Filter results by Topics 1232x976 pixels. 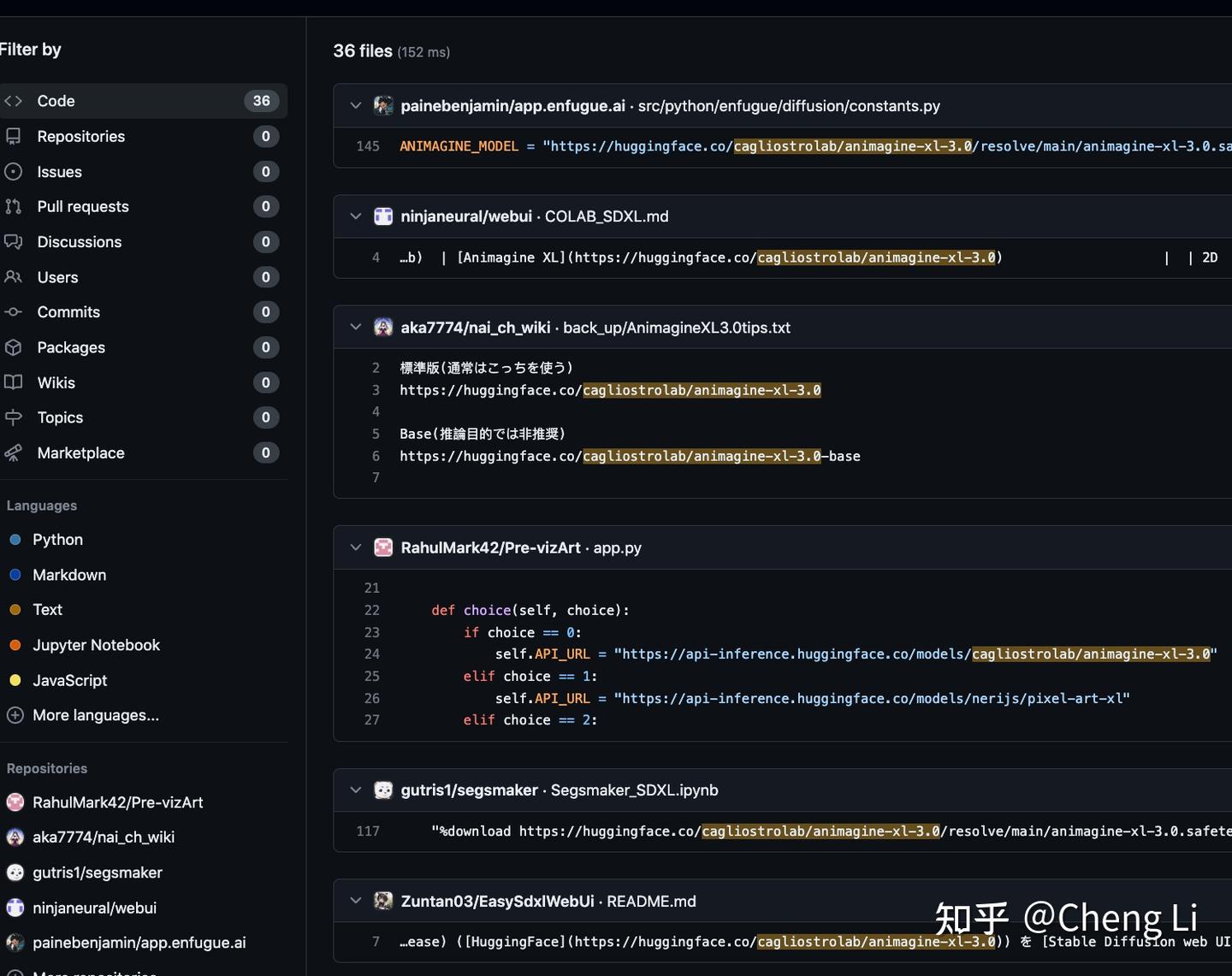(60, 417)
